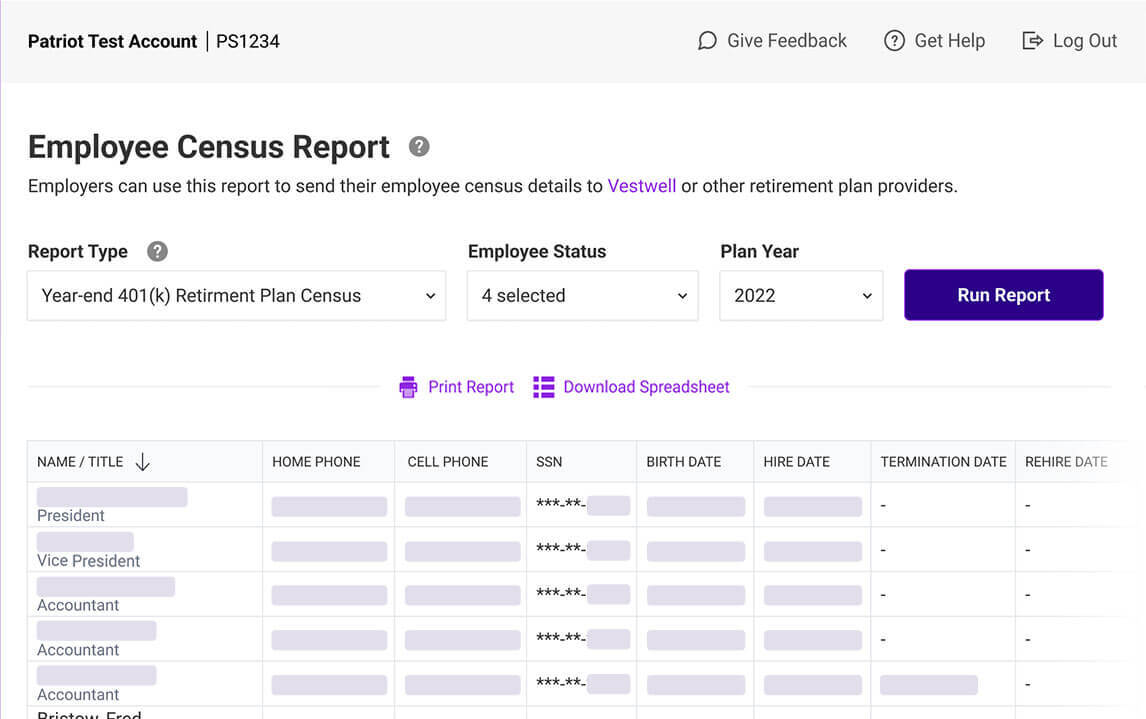1146x719 pixels.
Task: Open the Employee Status dropdown showing 4 selected
Action: [583, 295]
